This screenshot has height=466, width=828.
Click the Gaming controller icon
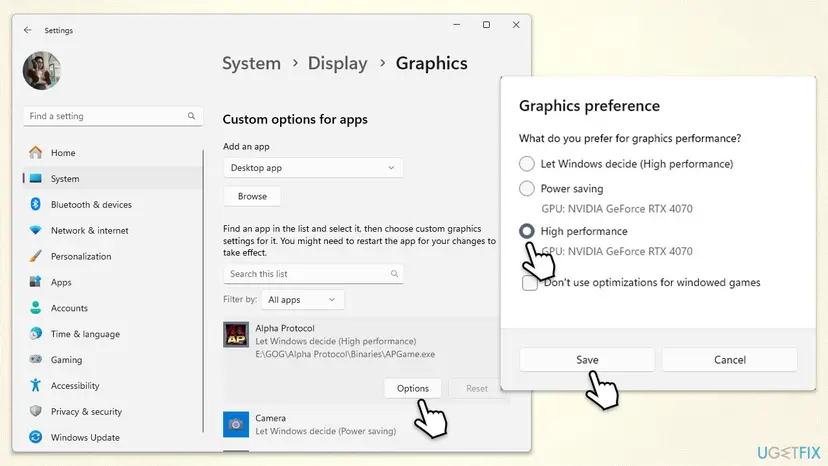click(x=35, y=359)
